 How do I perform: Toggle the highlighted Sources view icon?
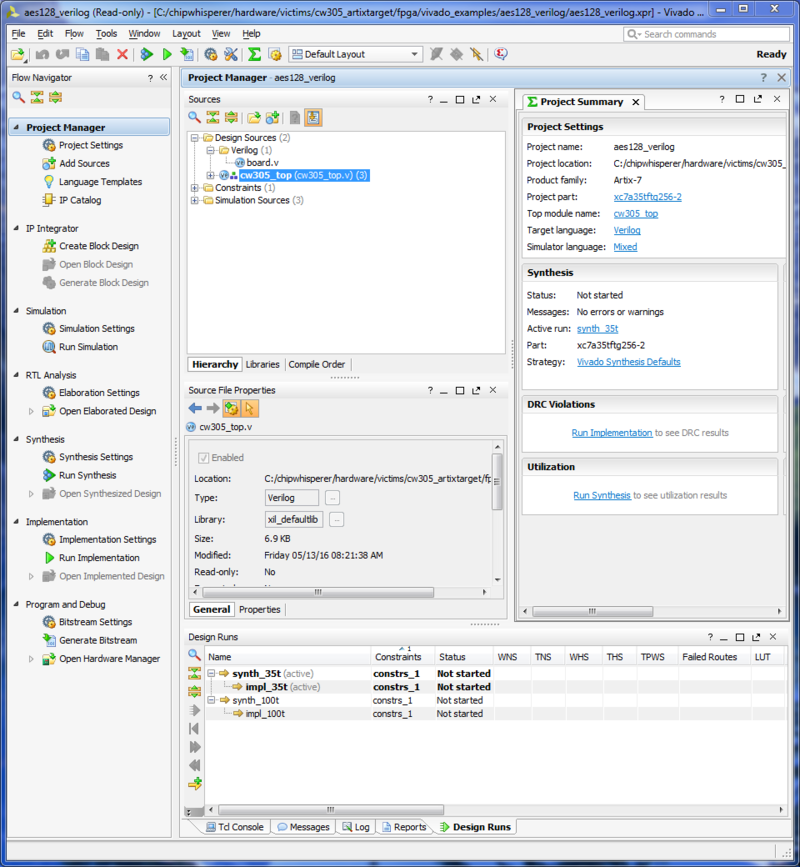(x=313, y=117)
